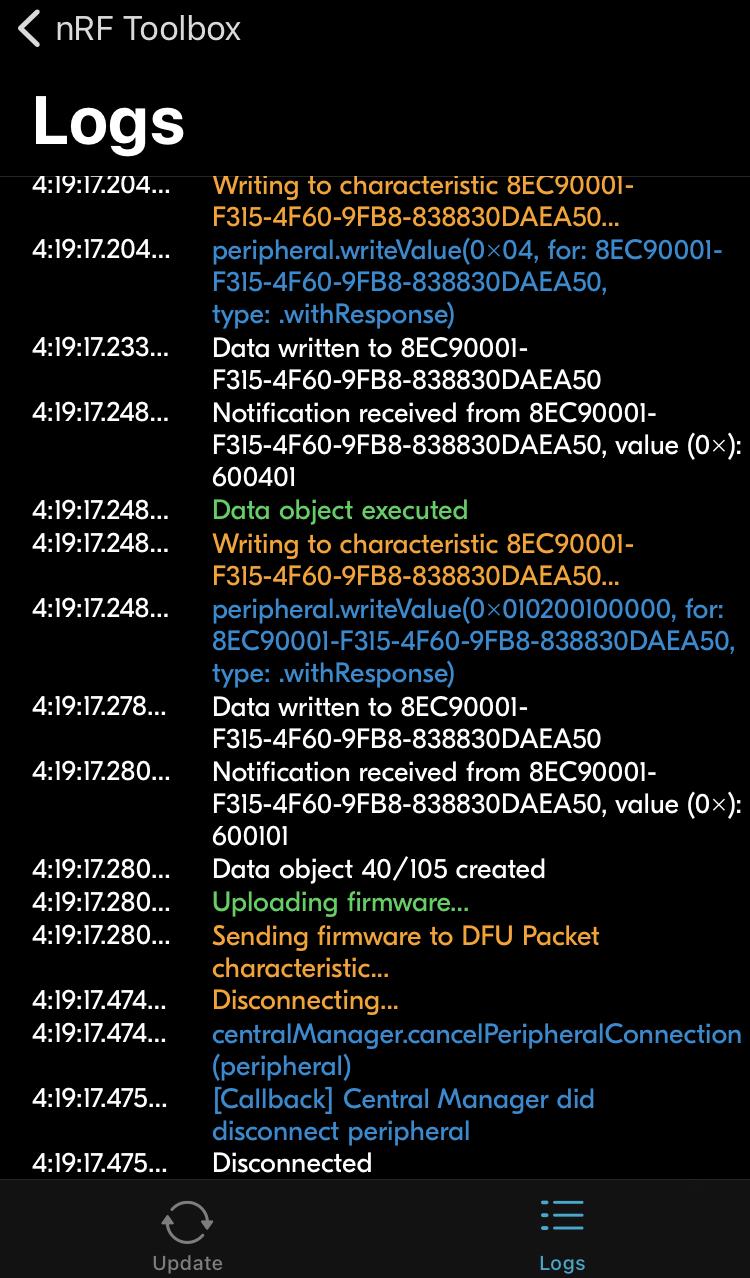Tap 'Data object 40/105 created' log line

tap(379, 869)
